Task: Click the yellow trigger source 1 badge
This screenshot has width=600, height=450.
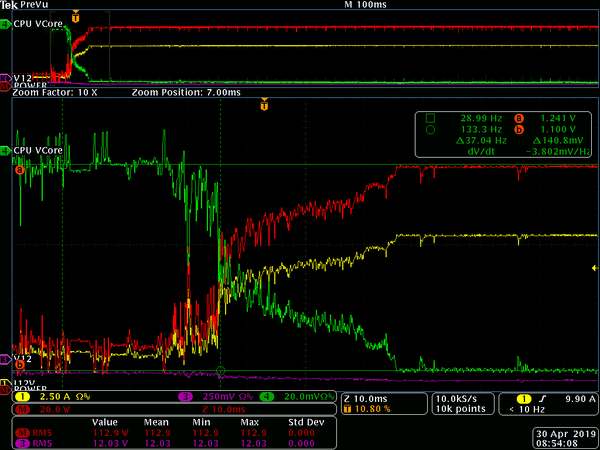Action: point(524,399)
